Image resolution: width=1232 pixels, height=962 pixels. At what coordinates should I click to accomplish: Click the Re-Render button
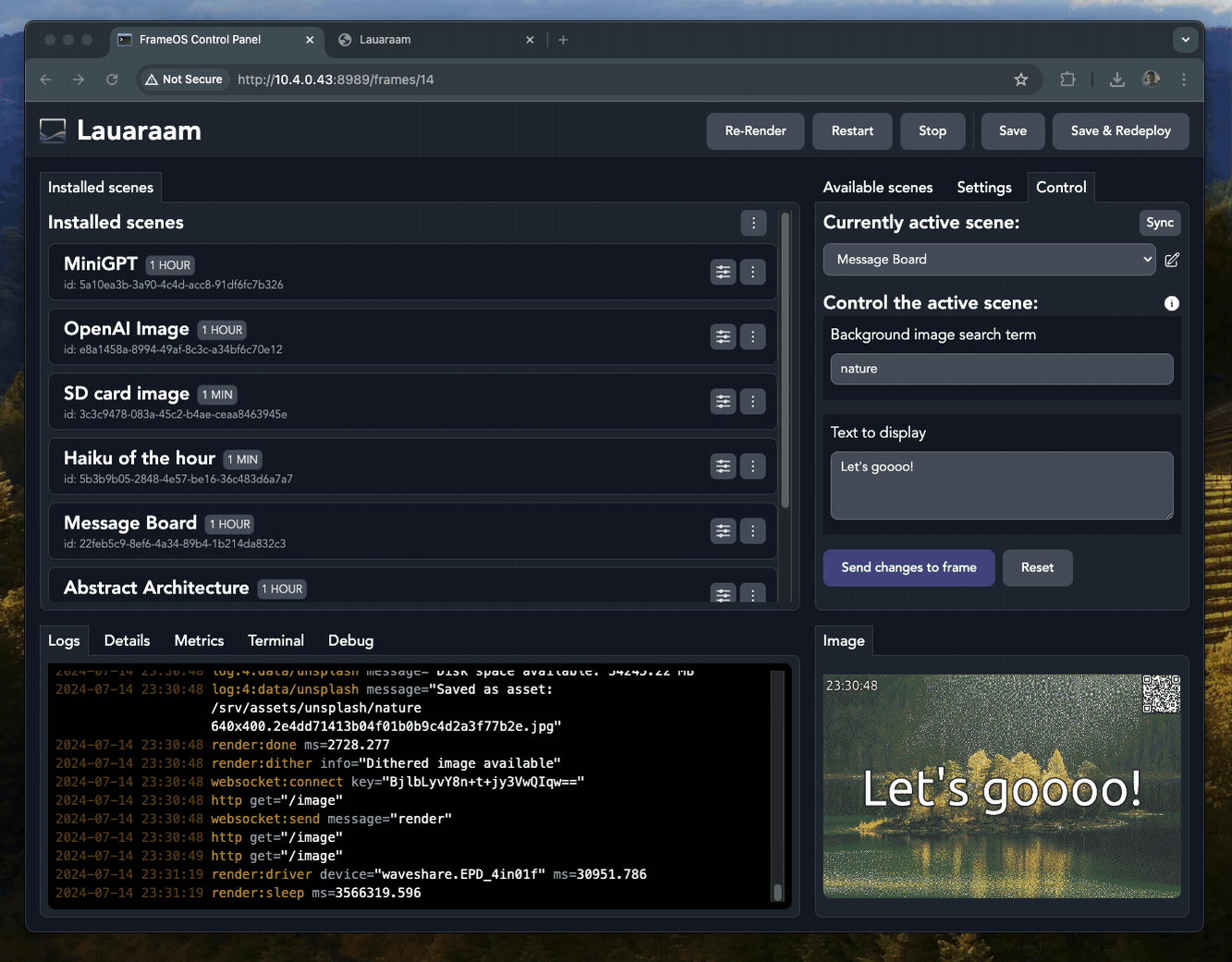pos(755,131)
